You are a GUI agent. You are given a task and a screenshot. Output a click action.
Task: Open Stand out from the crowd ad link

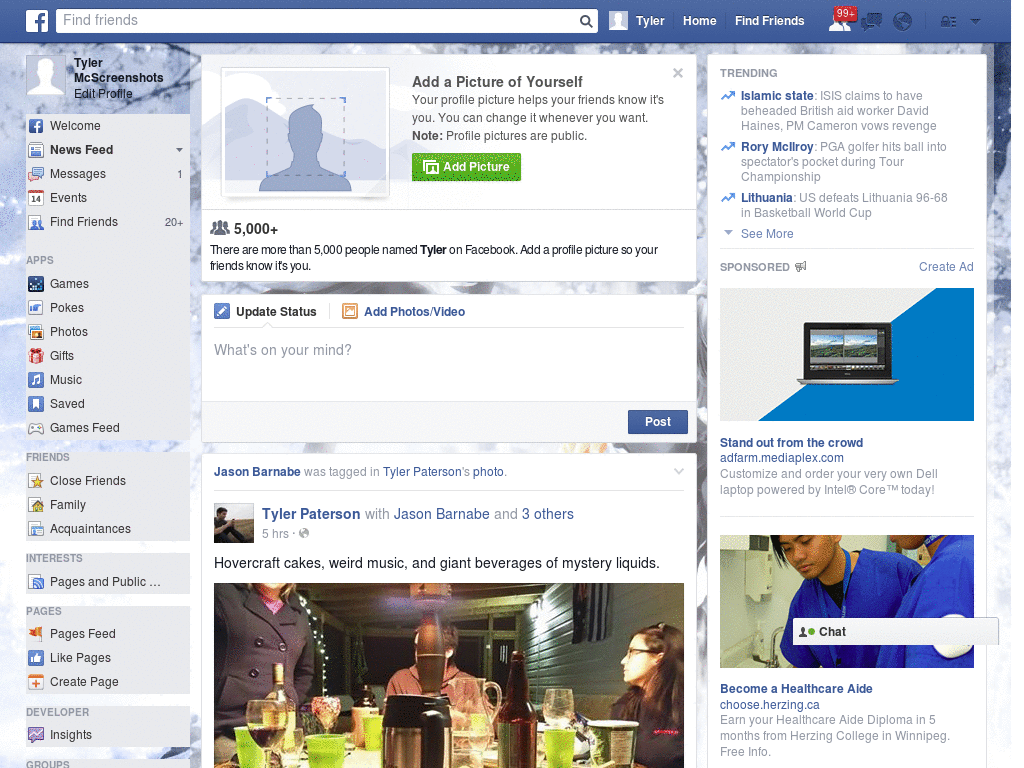pyautogui.click(x=791, y=443)
